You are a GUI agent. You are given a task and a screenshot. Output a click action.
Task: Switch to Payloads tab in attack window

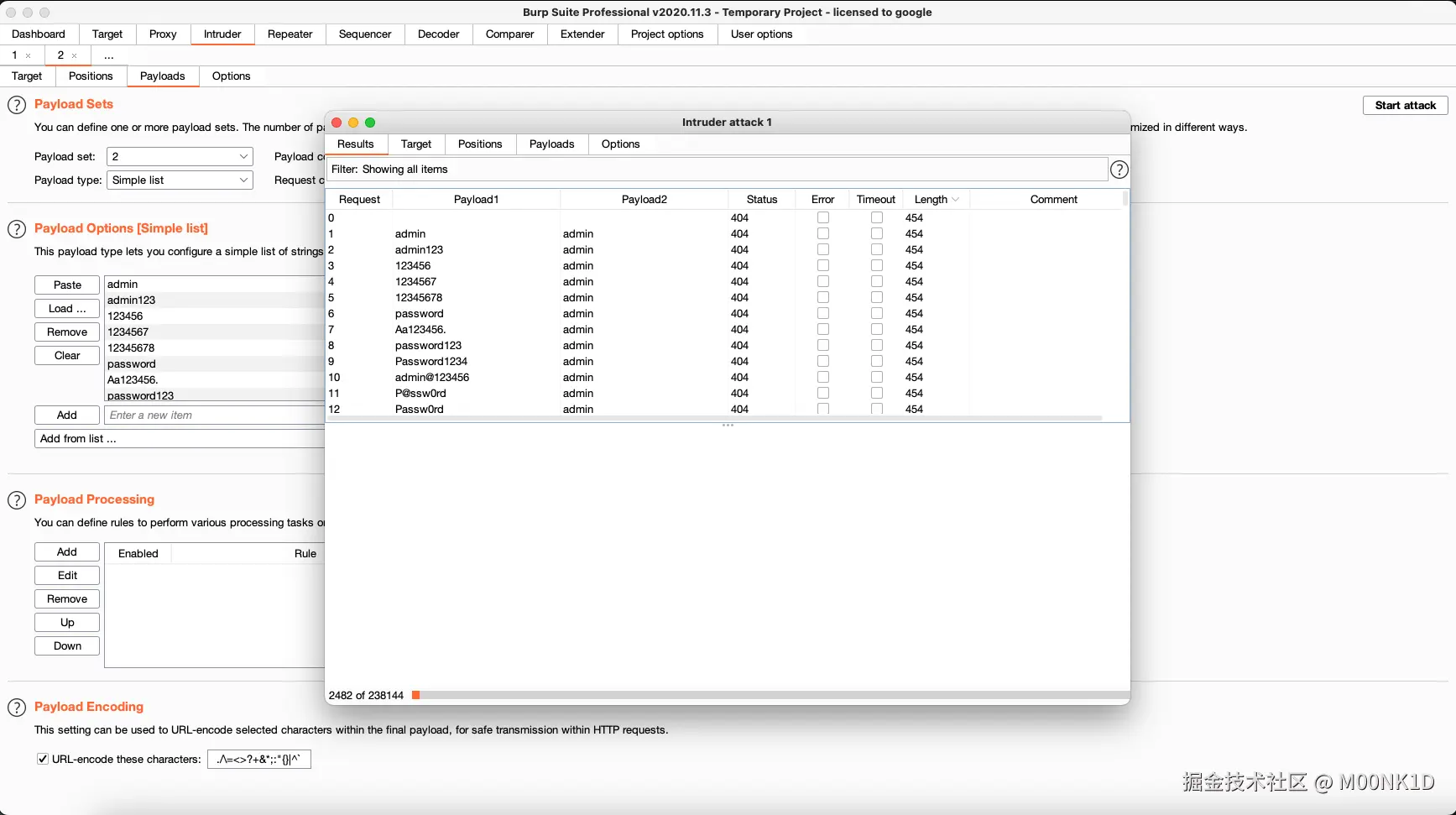click(x=552, y=144)
